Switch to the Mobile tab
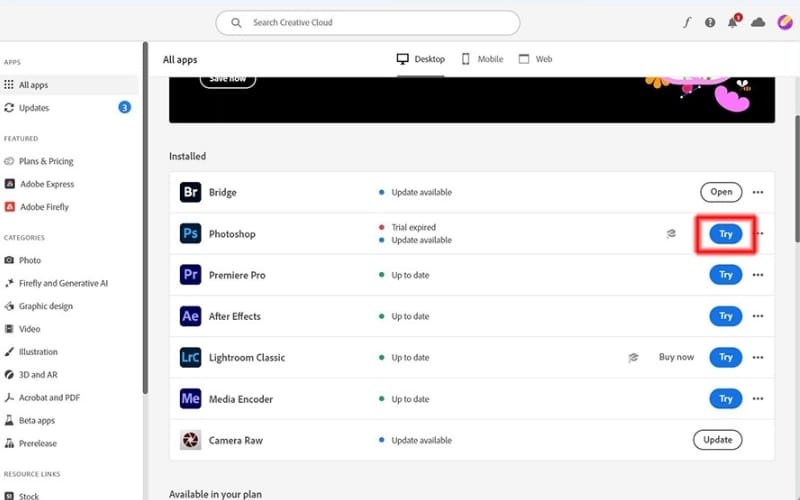Viewport: 800px width, 500px height. pyautogui.click(x=481, y=59)
